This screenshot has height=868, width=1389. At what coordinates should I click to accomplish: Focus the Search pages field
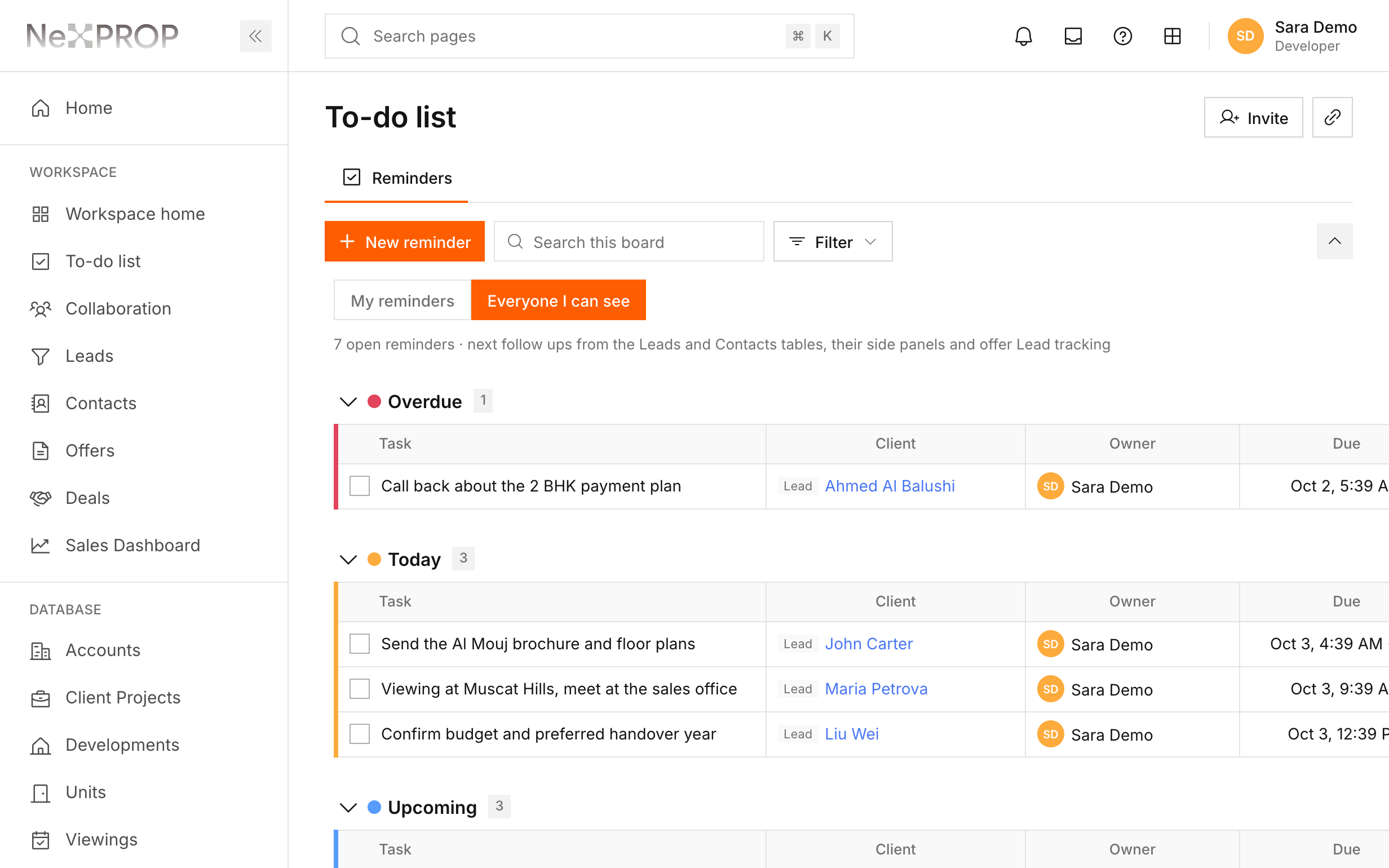point(590,36)
